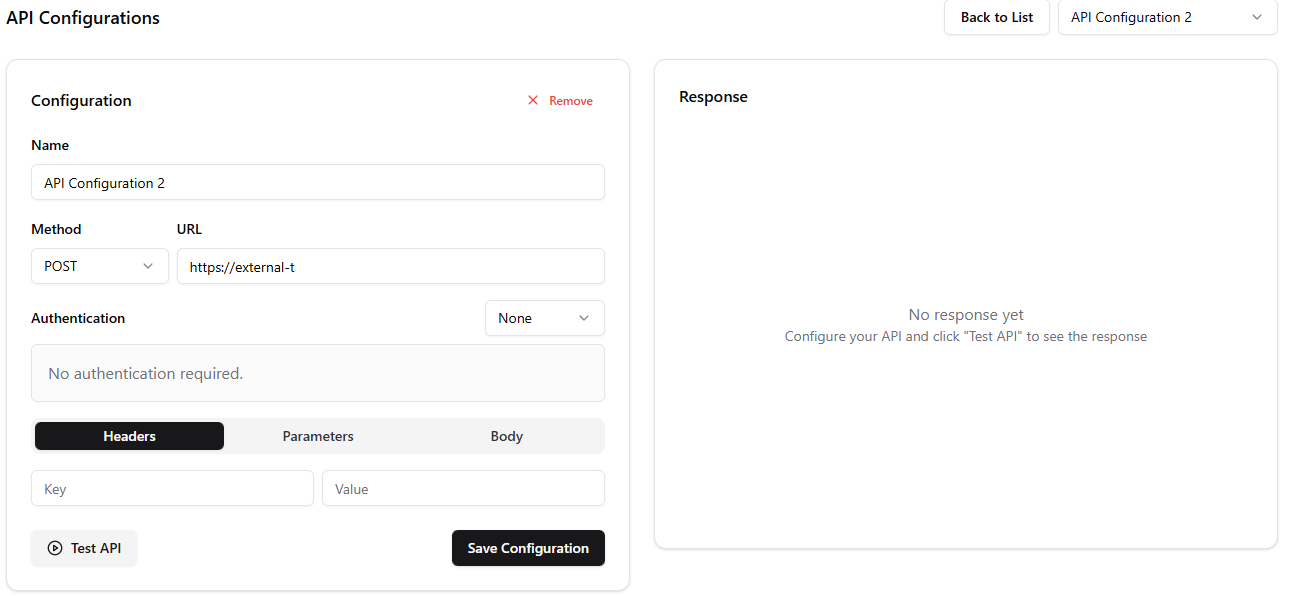Switch to the Body tab
Screen dimensions: 1291x597
point(506,436)
